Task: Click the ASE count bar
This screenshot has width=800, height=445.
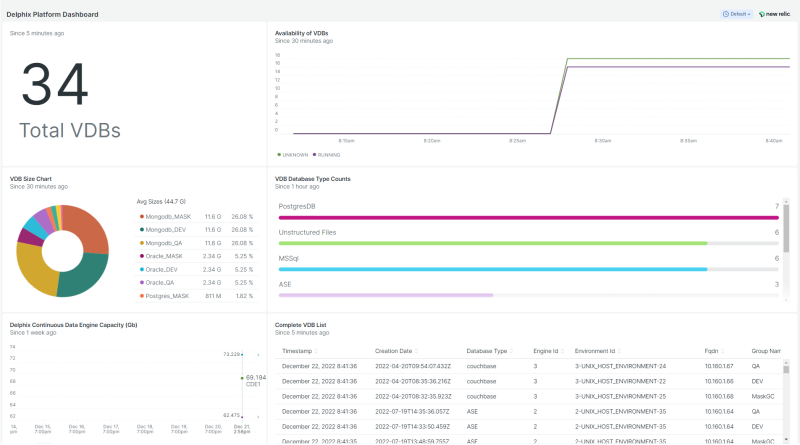Action: [x=529, y=295]
